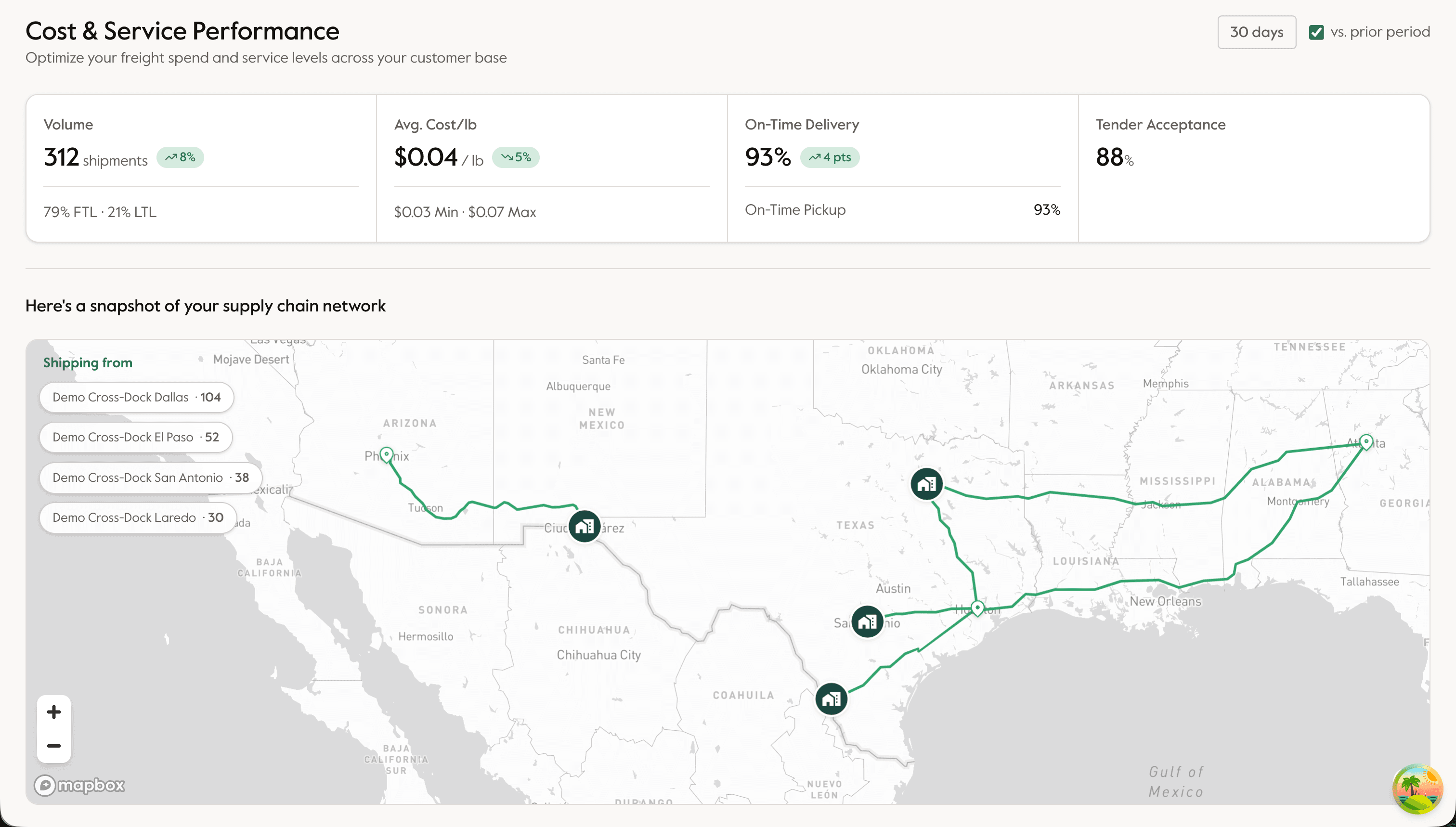
Task: Open the 30 days period selector
Action: (1257, 32)
